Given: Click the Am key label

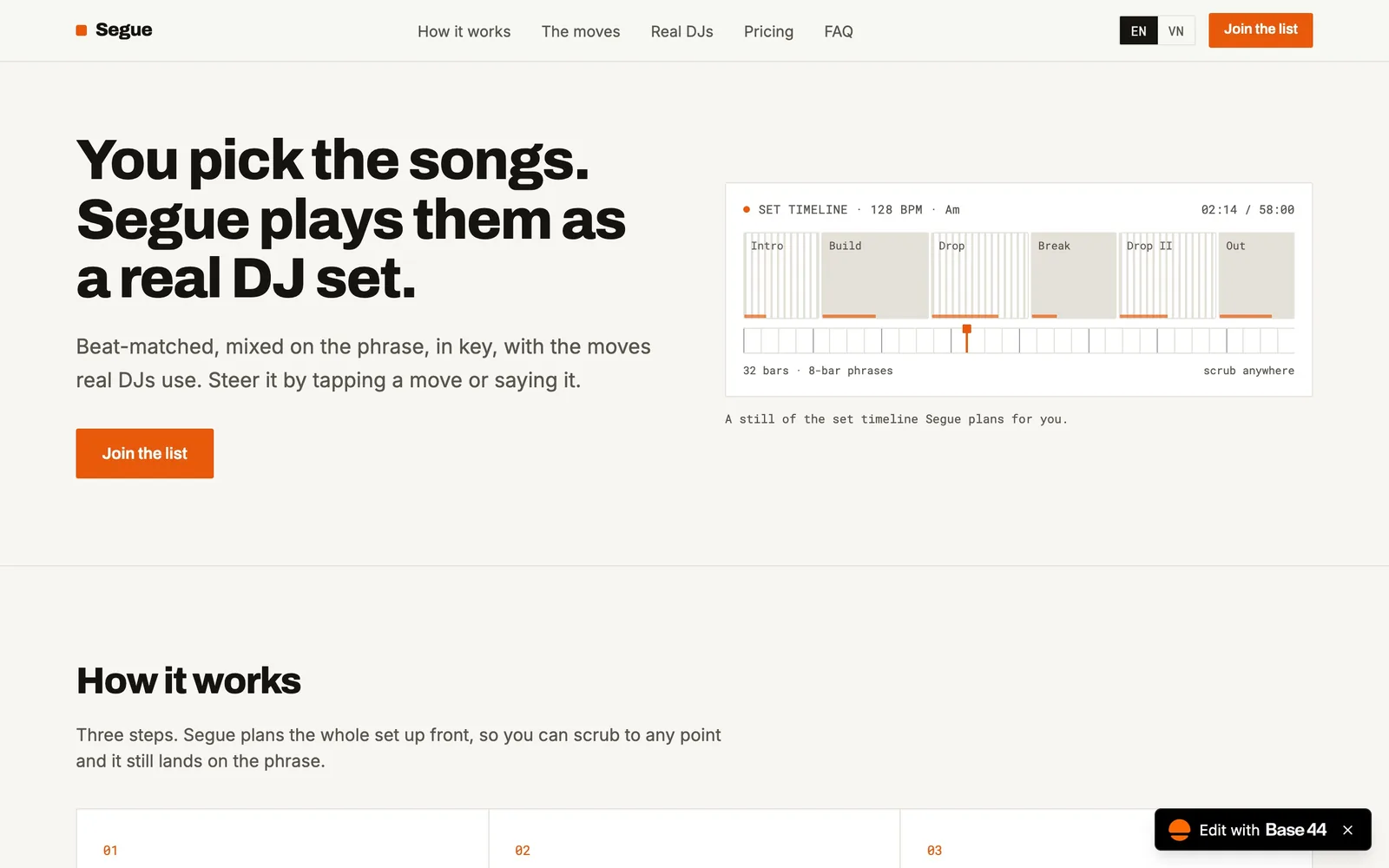Looking at the screenshot, I should tap(952, 210).
